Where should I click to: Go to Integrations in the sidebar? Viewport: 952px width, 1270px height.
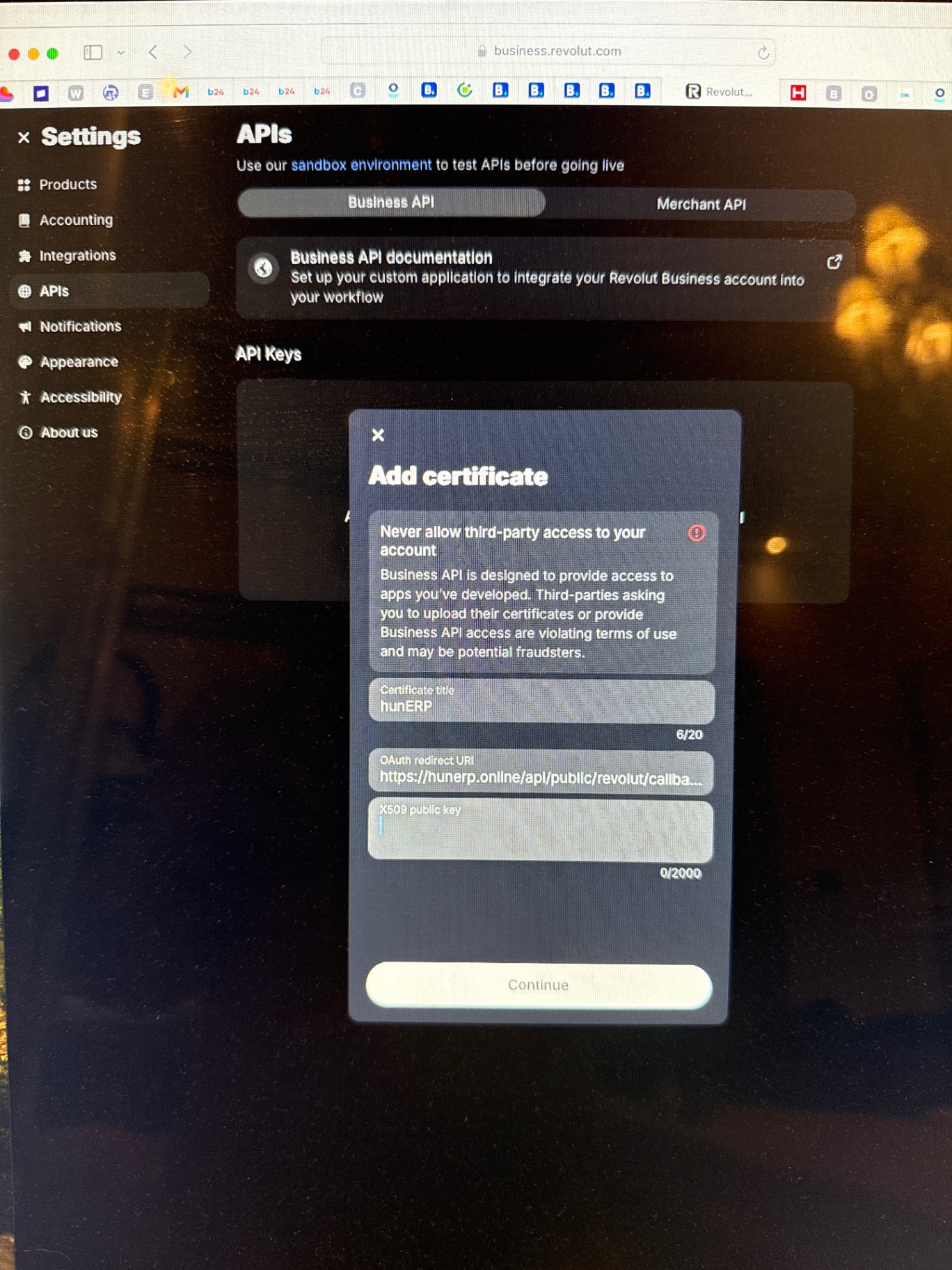tap(77, 256)
